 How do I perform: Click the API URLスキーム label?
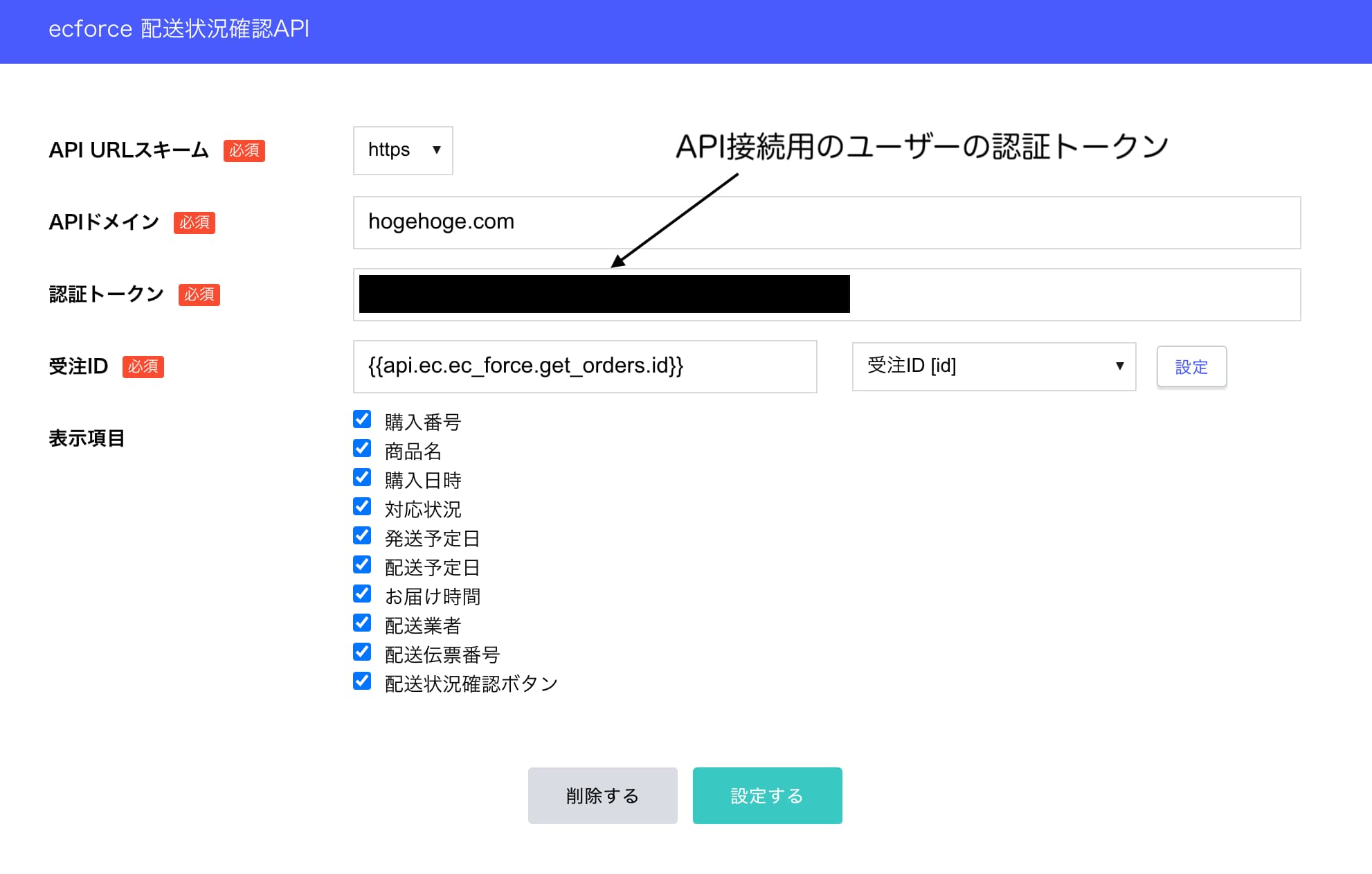pos(129,150)
